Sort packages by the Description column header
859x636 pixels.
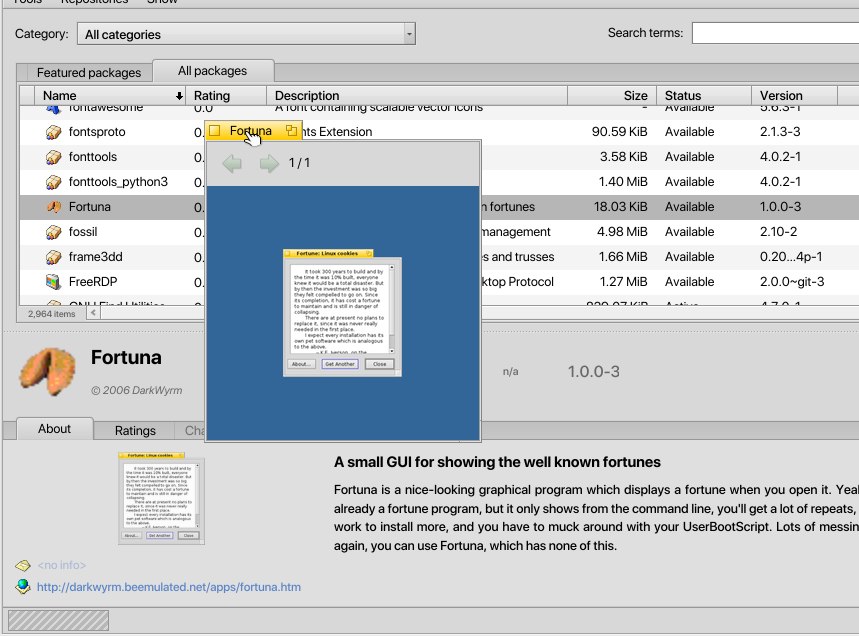[x=416, y=95]
